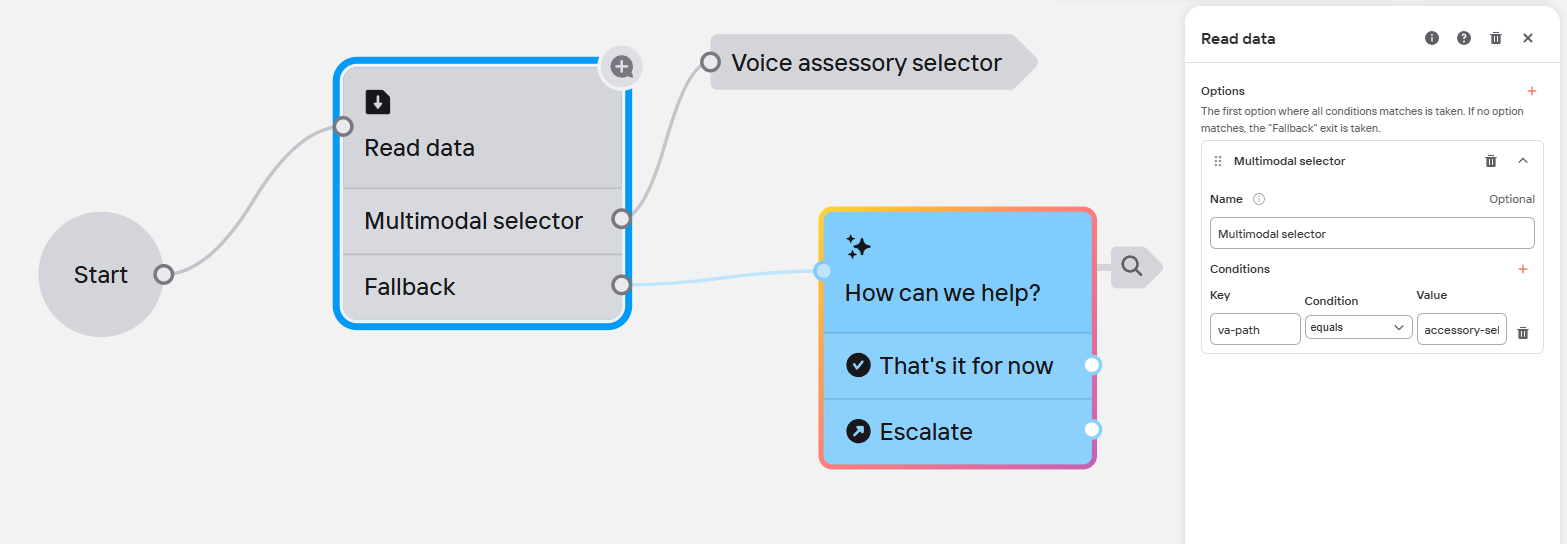Click the magnifier tag beside How can we help
Viewport: 1567px width, 544px height.
click(x=1132, y=266)
